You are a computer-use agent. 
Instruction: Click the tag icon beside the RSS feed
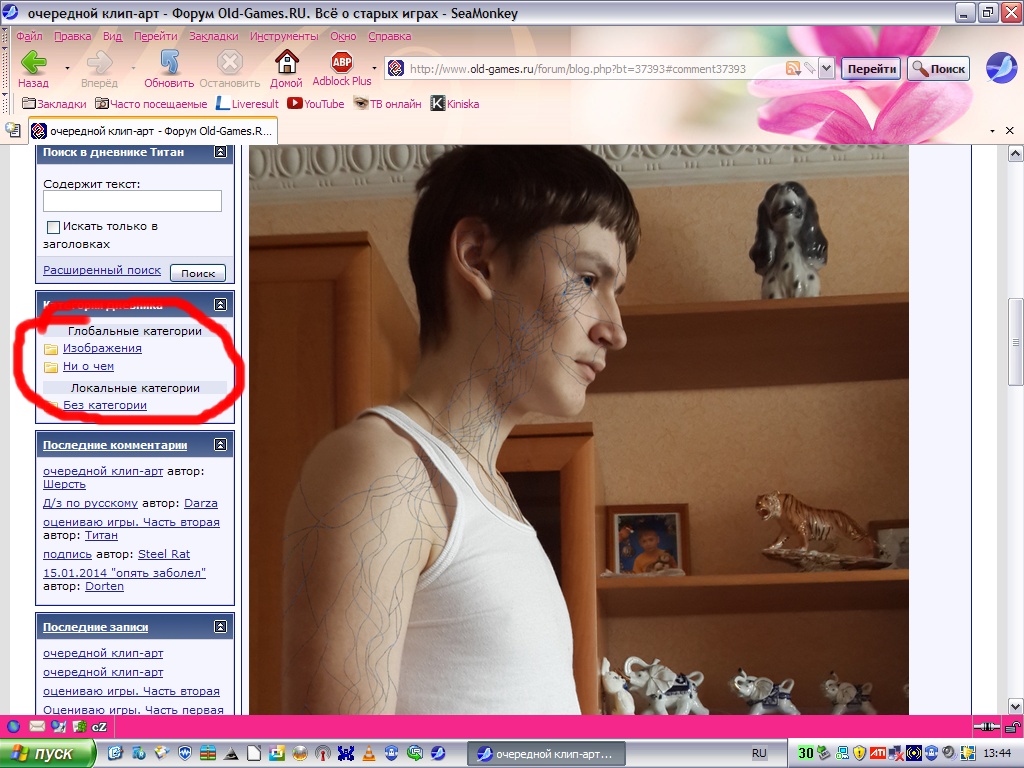click(x=809, y=69)
